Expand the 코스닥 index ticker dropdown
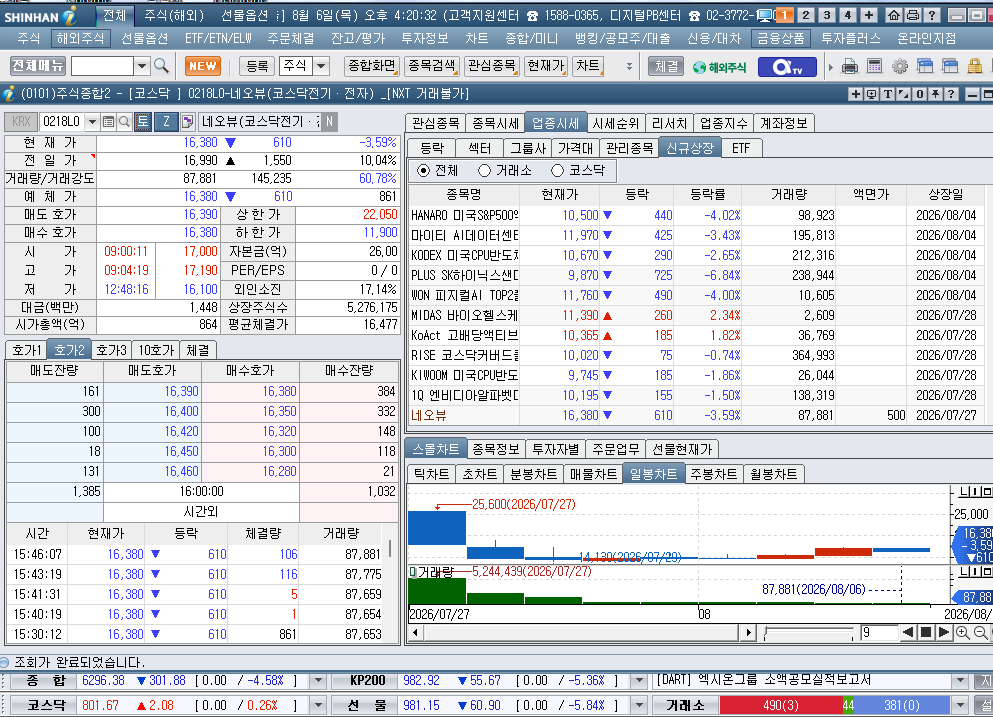993x717 pixels. point(318,705)
